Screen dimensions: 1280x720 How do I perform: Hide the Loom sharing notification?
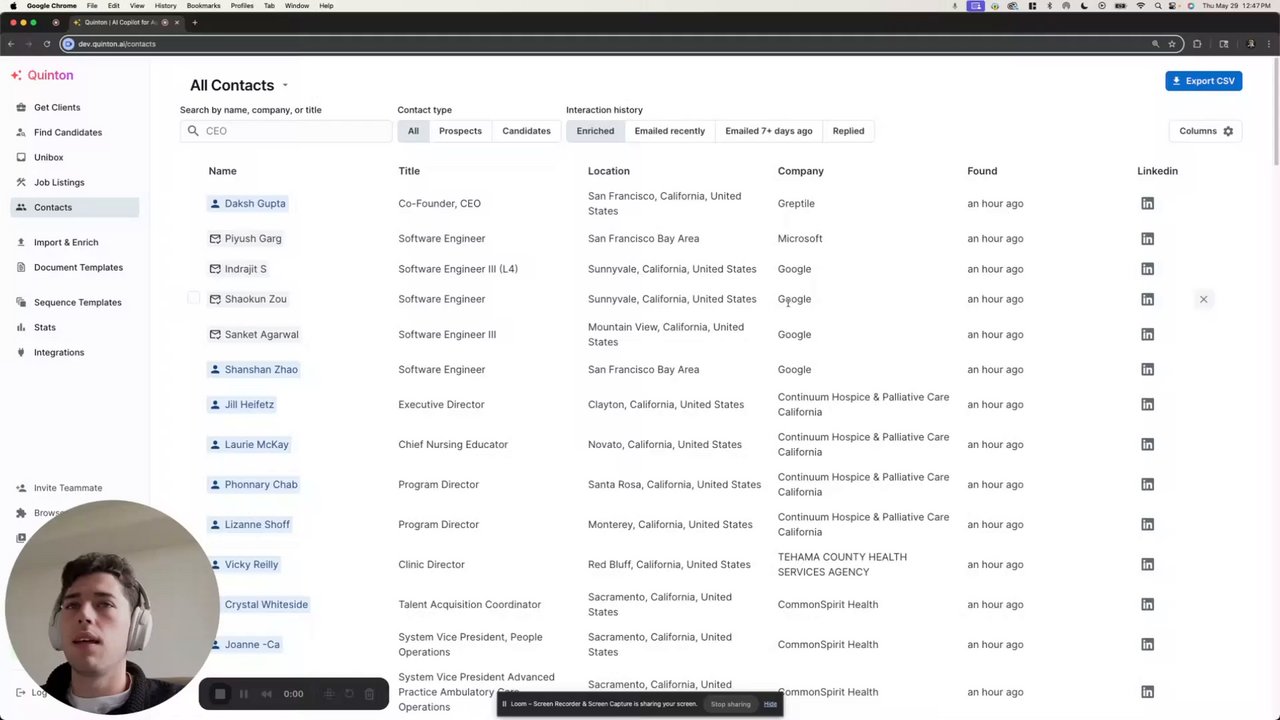click(x=770, y=704)
